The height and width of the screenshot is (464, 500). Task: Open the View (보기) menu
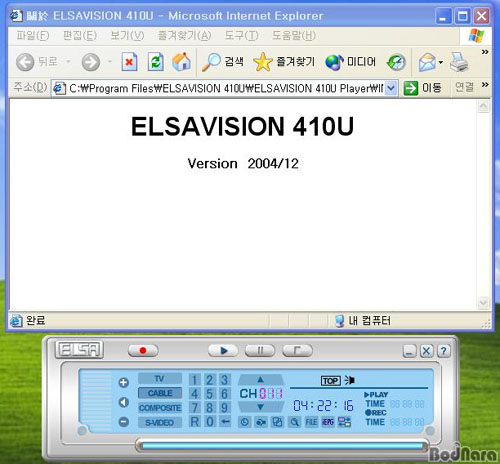tap(127, 35)
